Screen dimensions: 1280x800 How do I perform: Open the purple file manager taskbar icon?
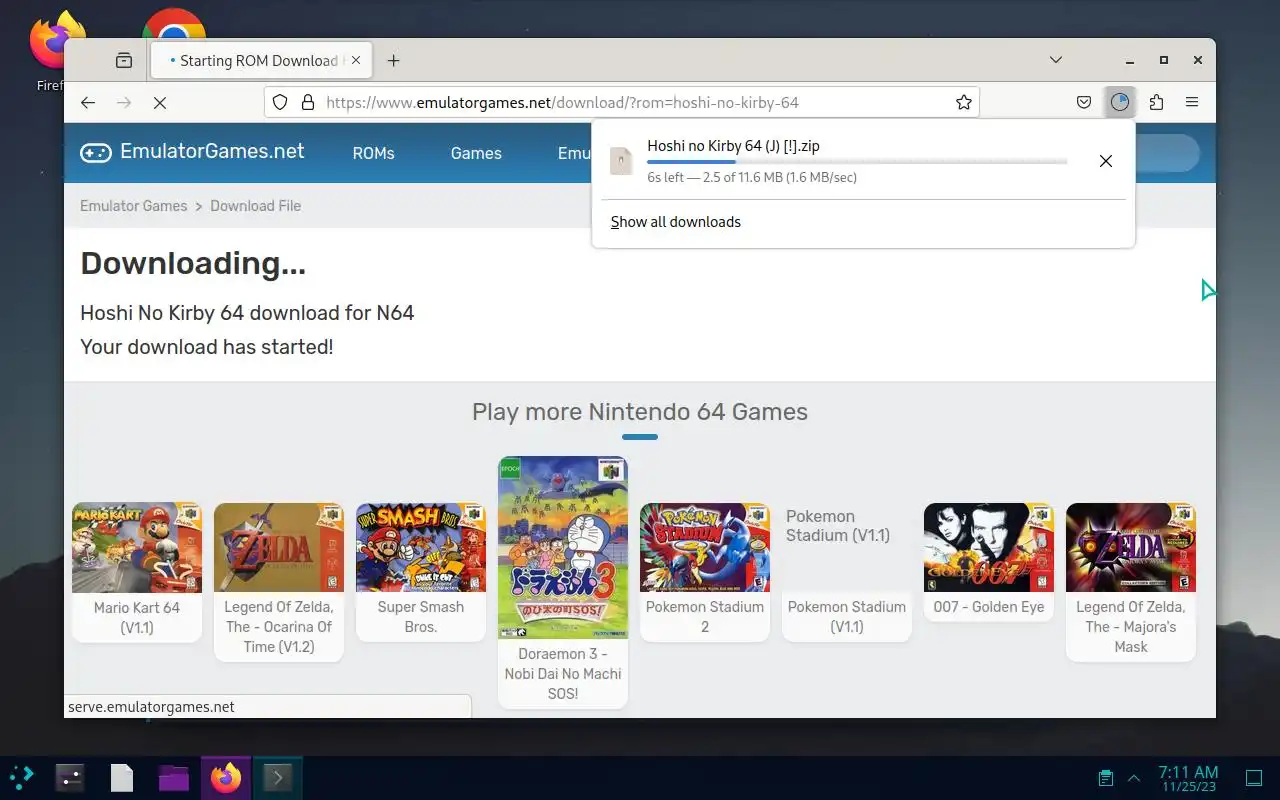(x=174, y=778)
